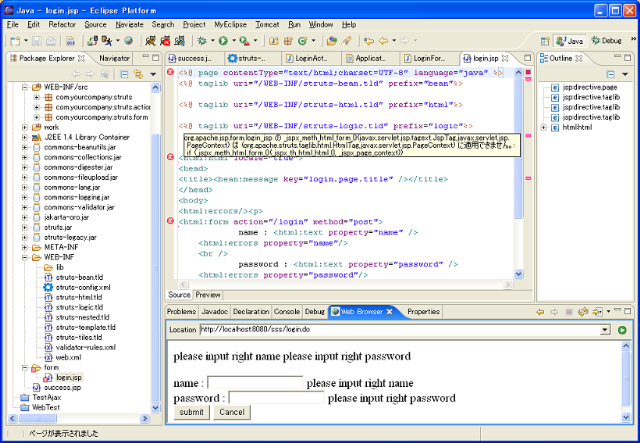Close the Web Browser tab with its X
Viewport: 640px width, 443px height.
click(389, 312)
